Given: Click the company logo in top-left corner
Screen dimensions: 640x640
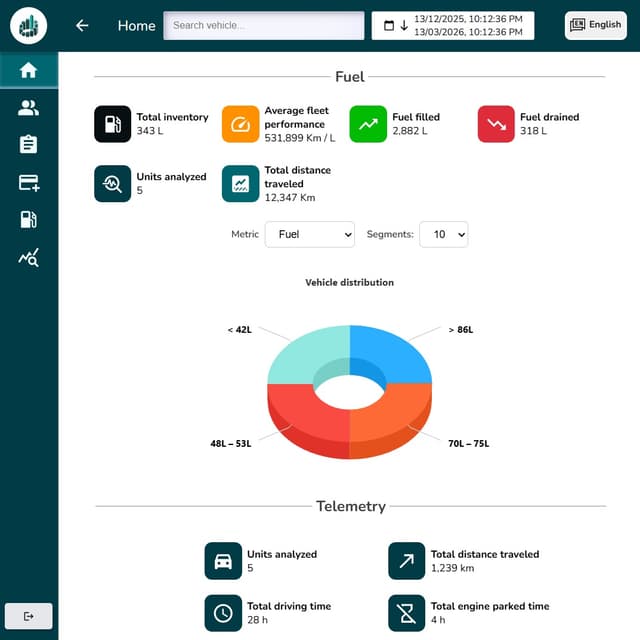Looking at the screenshot, I should point(29,25).
